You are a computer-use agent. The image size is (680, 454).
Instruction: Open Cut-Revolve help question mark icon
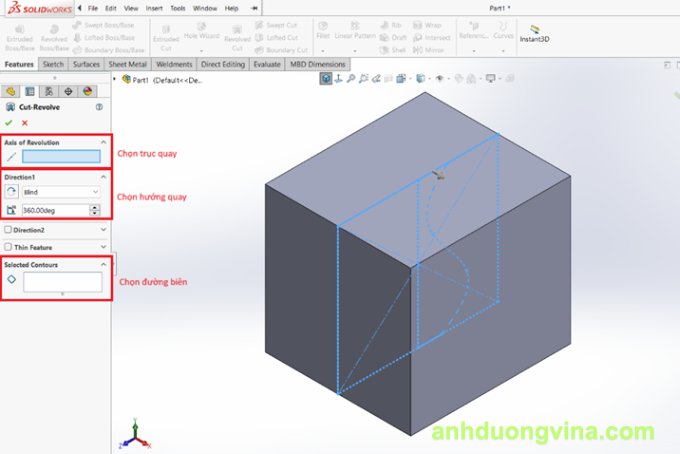click(x=99, y=106)
